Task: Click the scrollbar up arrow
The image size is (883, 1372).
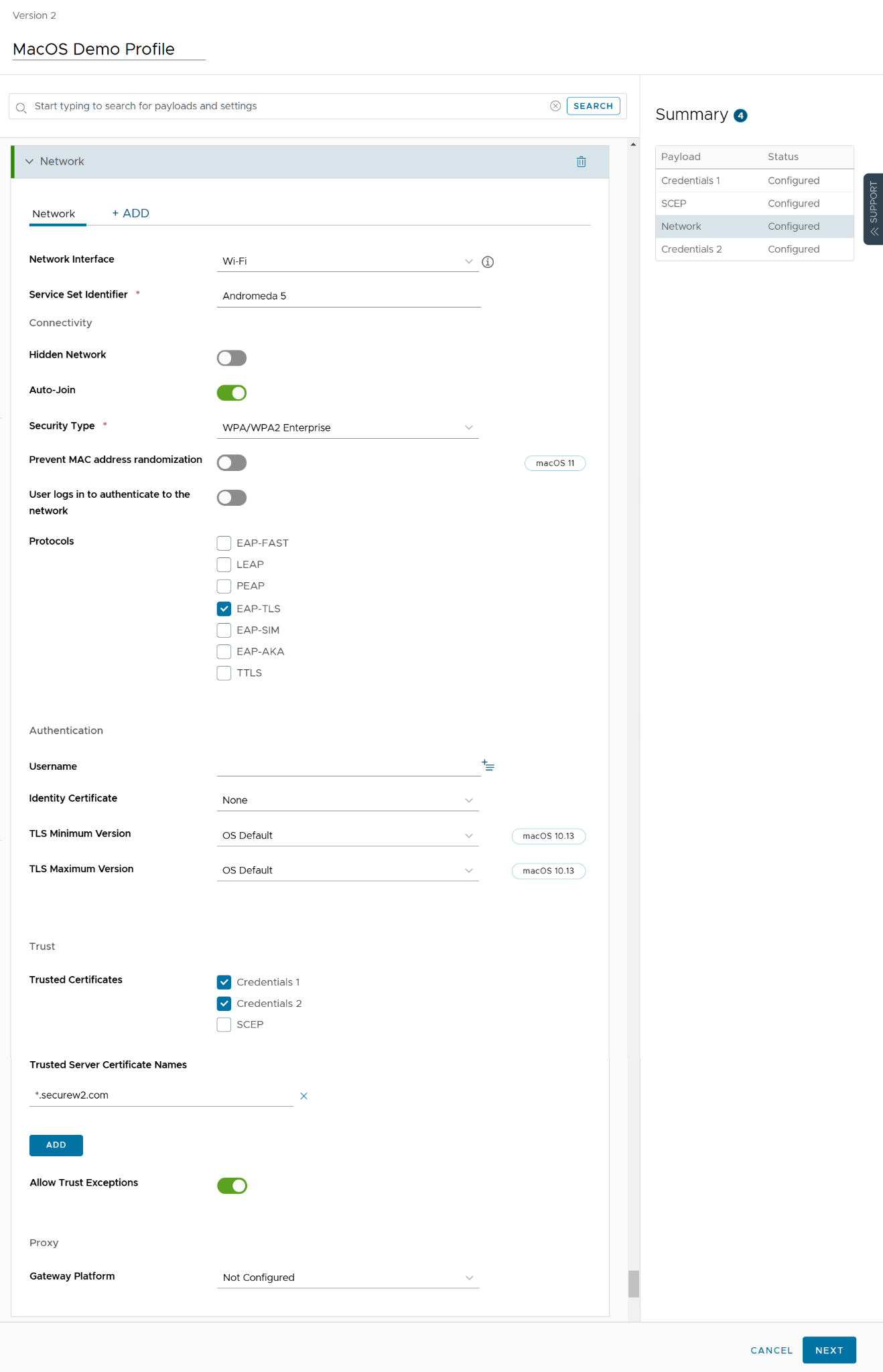Action: 633,144
